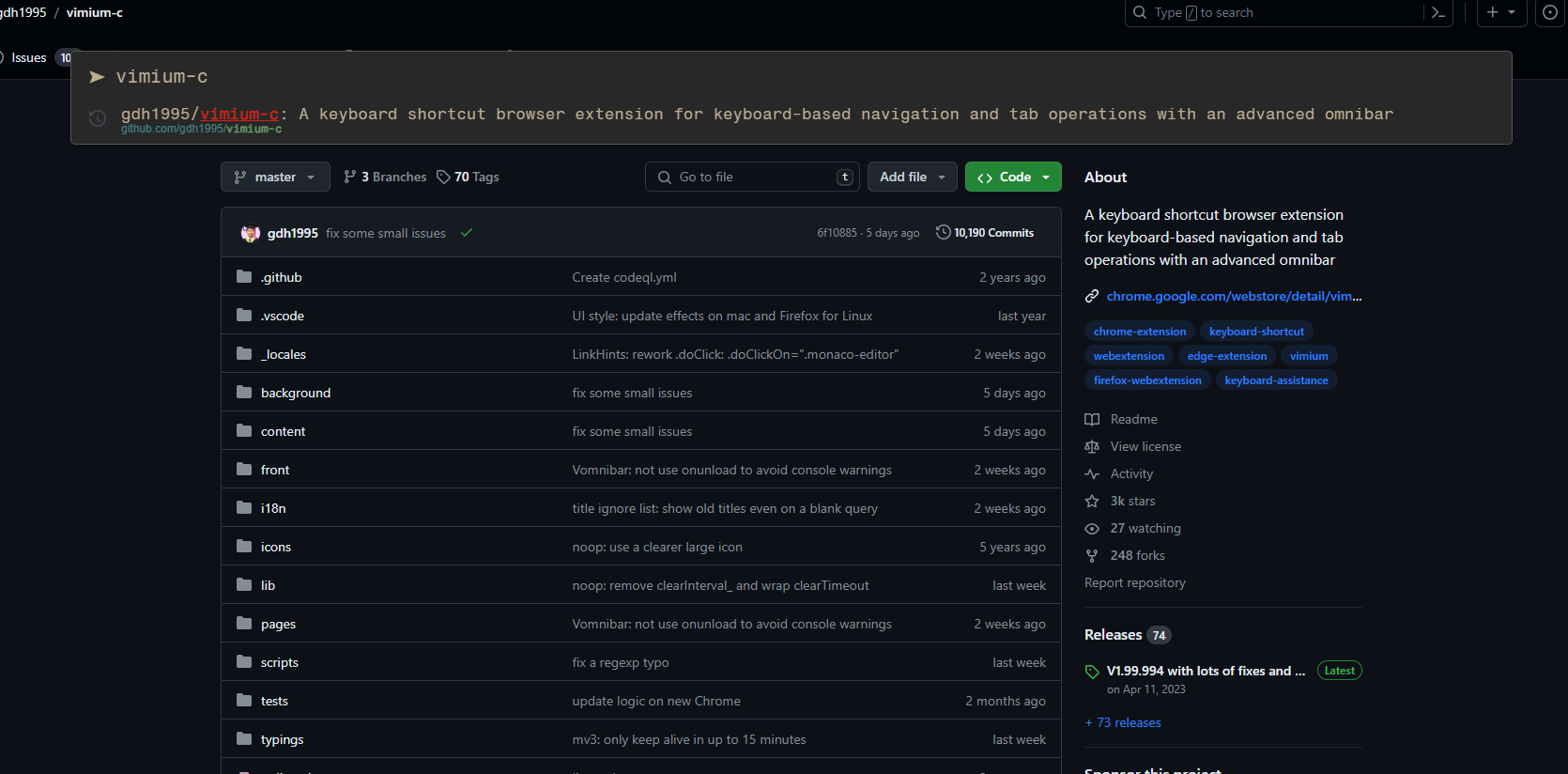The height and width of the screenshot is (774, 1568).
Task: Click the green check commit status icon
Action: pos(467,233)
